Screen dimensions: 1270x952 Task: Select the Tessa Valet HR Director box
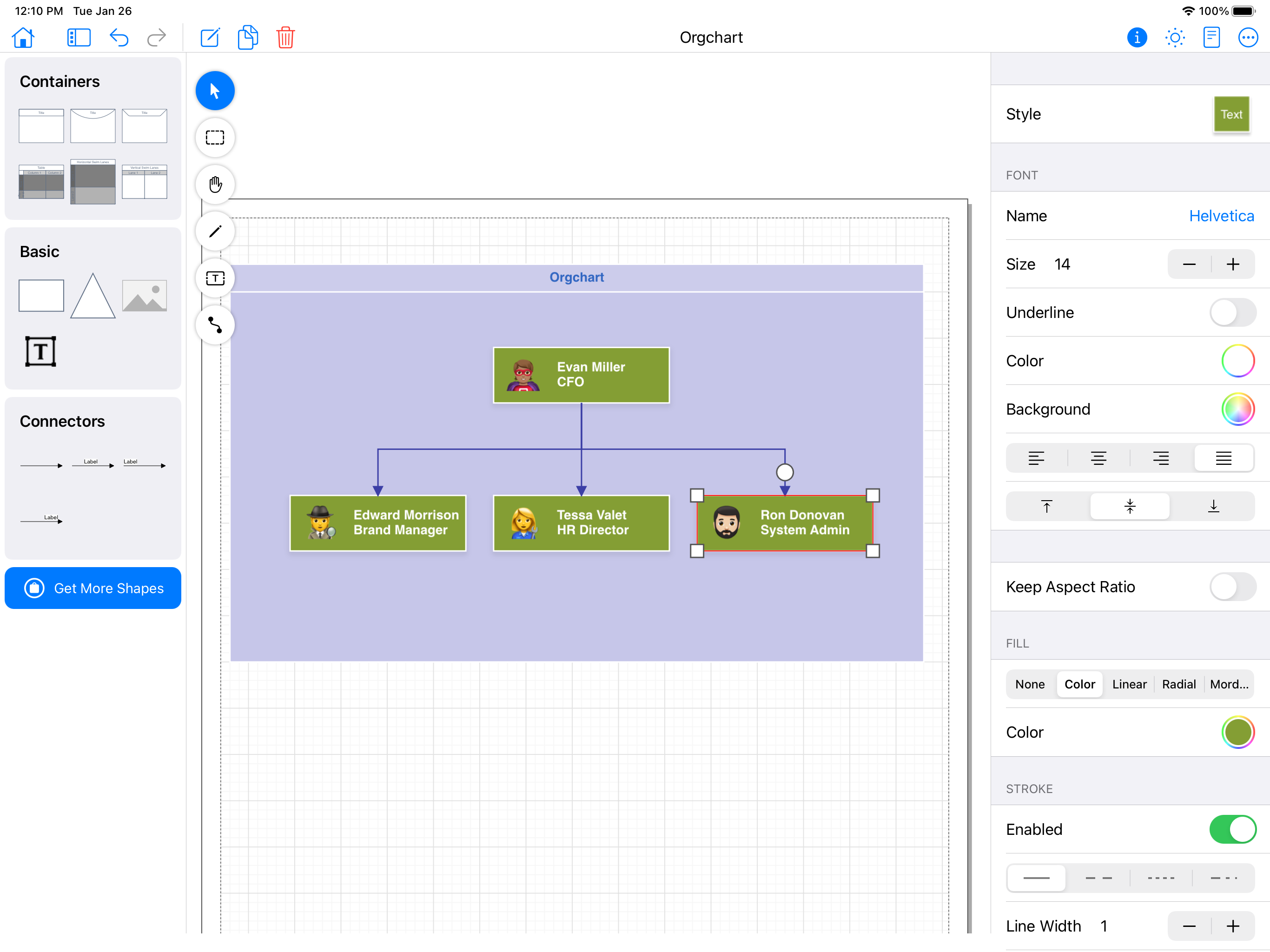[x=581, y=523]
